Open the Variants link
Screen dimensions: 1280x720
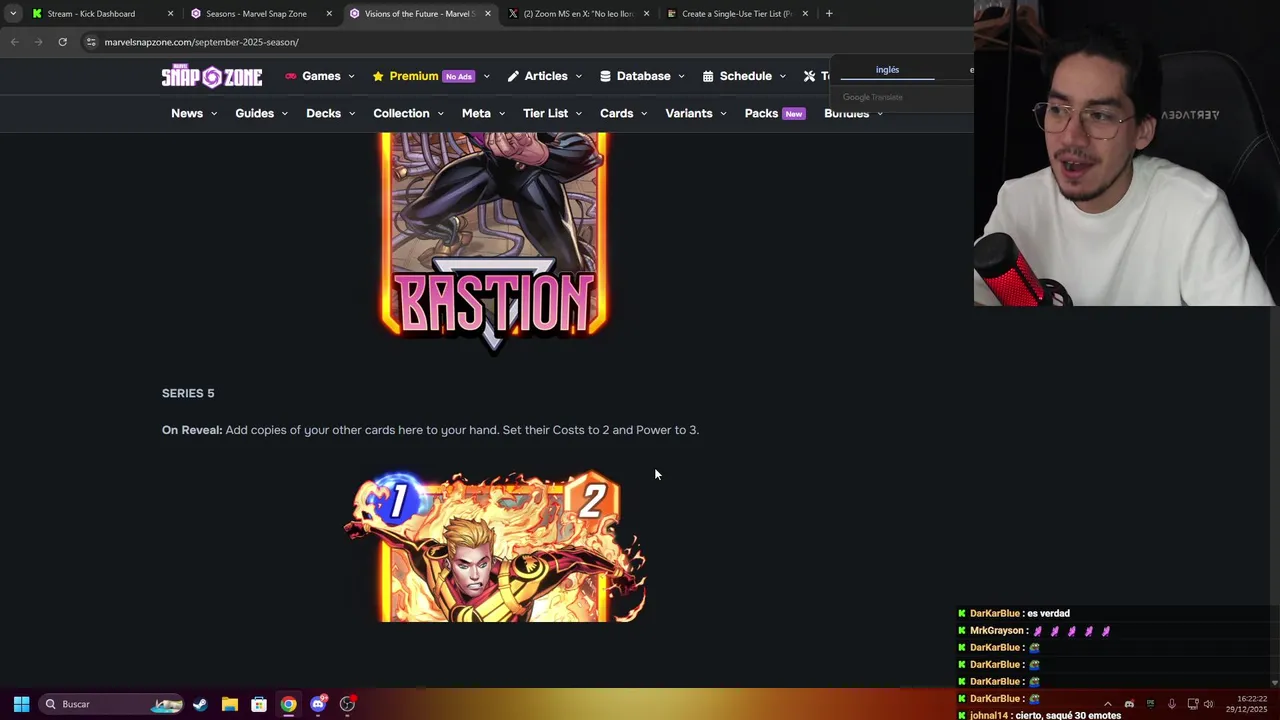(x=689, y=113)
